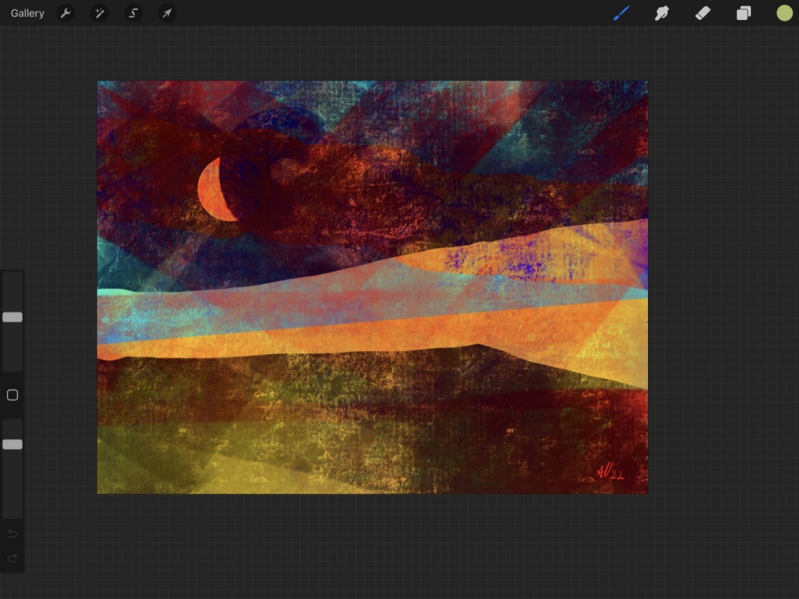Open the Layers panel

tap(743, 14)
